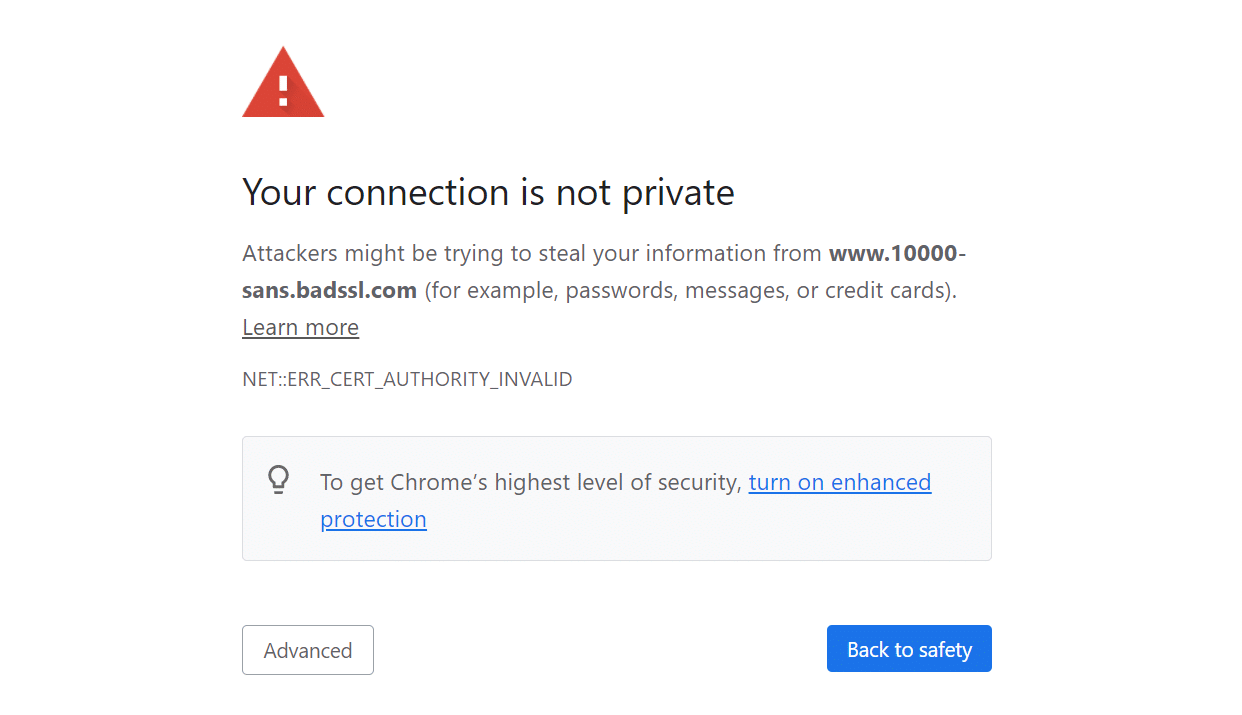This screenshot has width=1242, height=715.
Task: Click the NET::ERR_CERT_AUTHORITY_INVALID error code
Action: (x=407, y=379)
